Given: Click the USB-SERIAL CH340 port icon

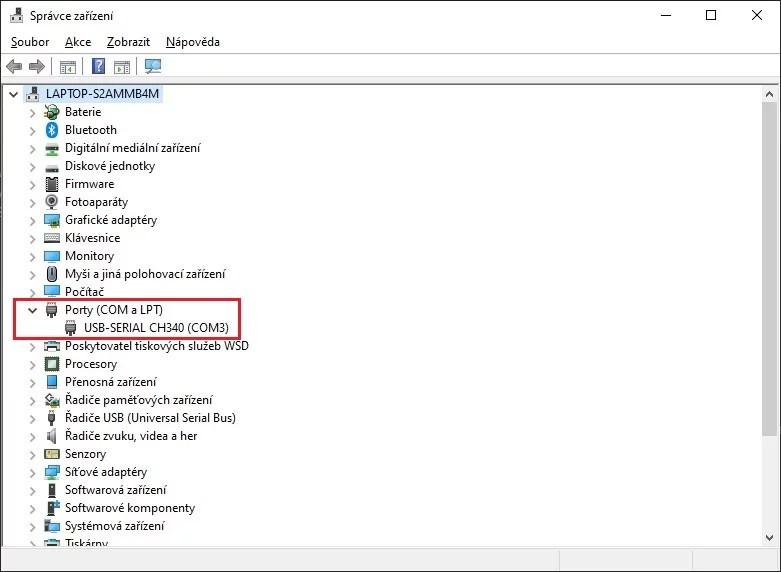Looking at the screenshot, I should (71, 328).
